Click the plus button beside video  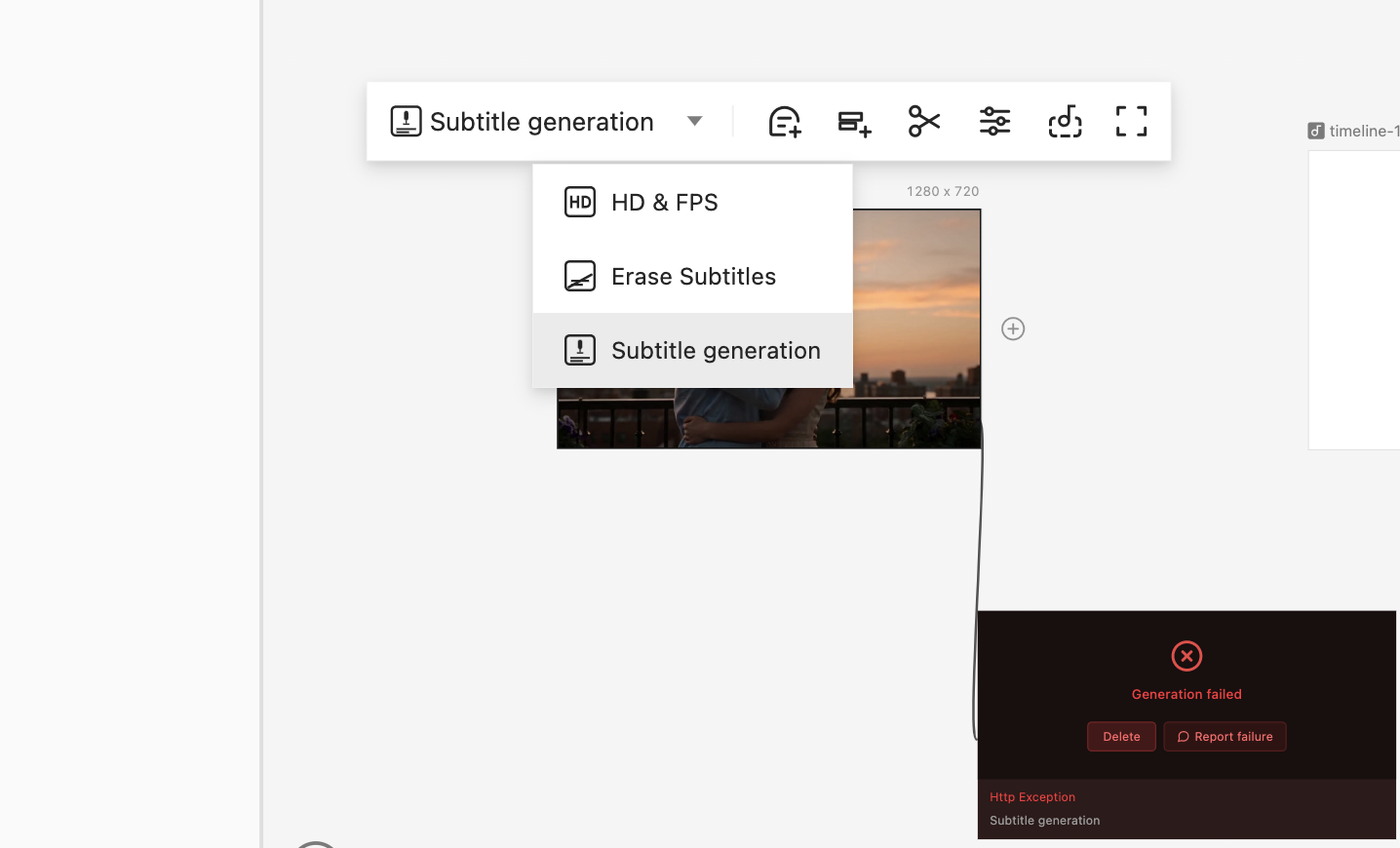tap(1013, 328)
